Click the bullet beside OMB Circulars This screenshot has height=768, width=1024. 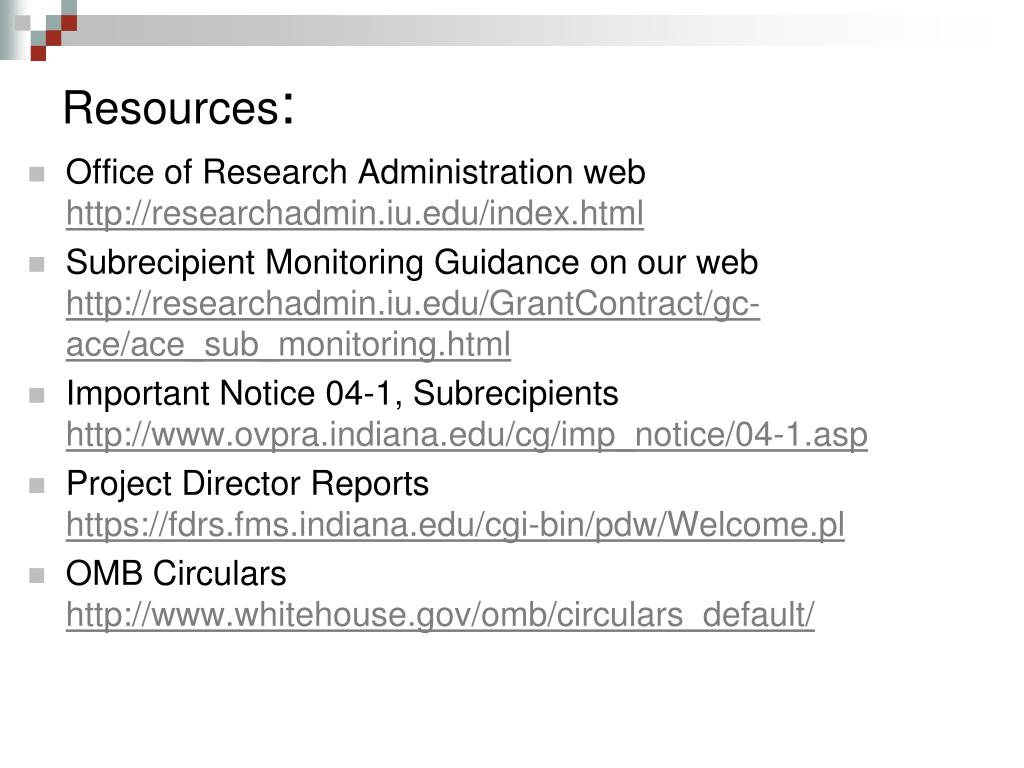[x=37, y=575]
